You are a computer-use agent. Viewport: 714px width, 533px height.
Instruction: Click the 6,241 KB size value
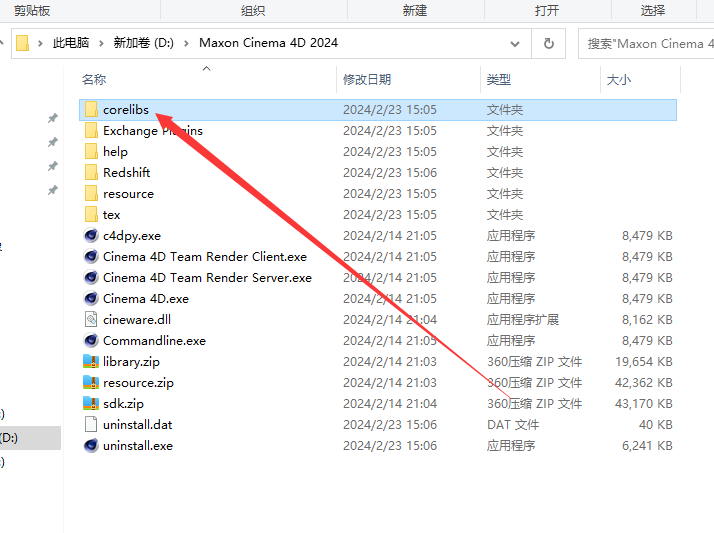[x=647, y=446]
